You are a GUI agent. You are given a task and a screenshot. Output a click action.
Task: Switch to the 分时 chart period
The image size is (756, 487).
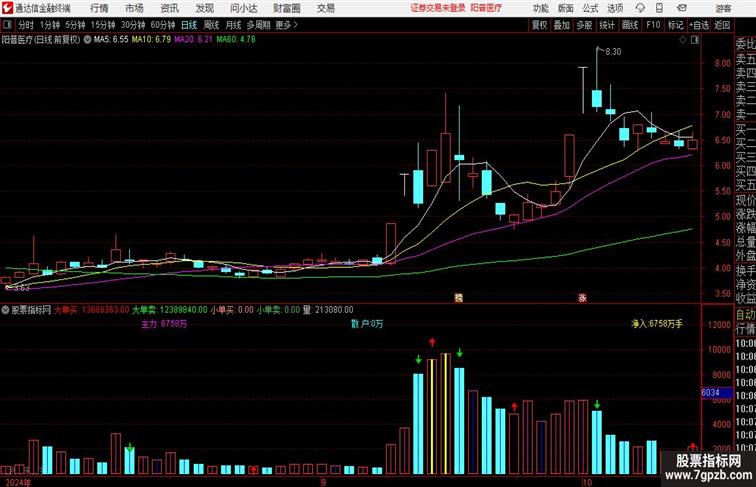26,25
